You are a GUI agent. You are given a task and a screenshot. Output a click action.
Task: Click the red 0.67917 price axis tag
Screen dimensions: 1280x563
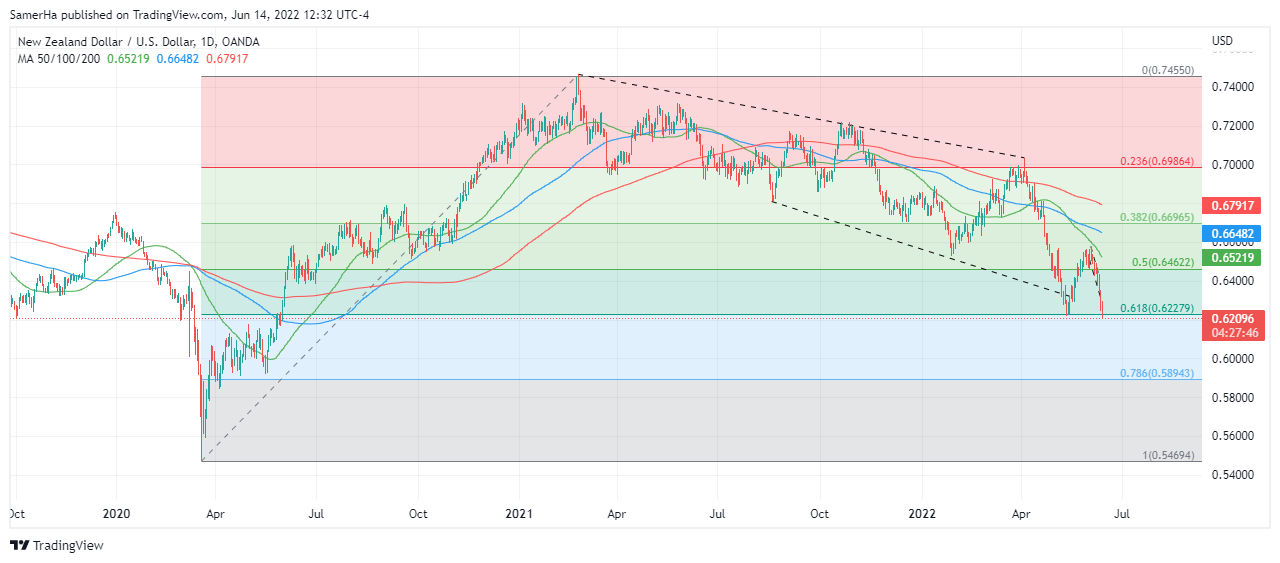[1236, 206]
